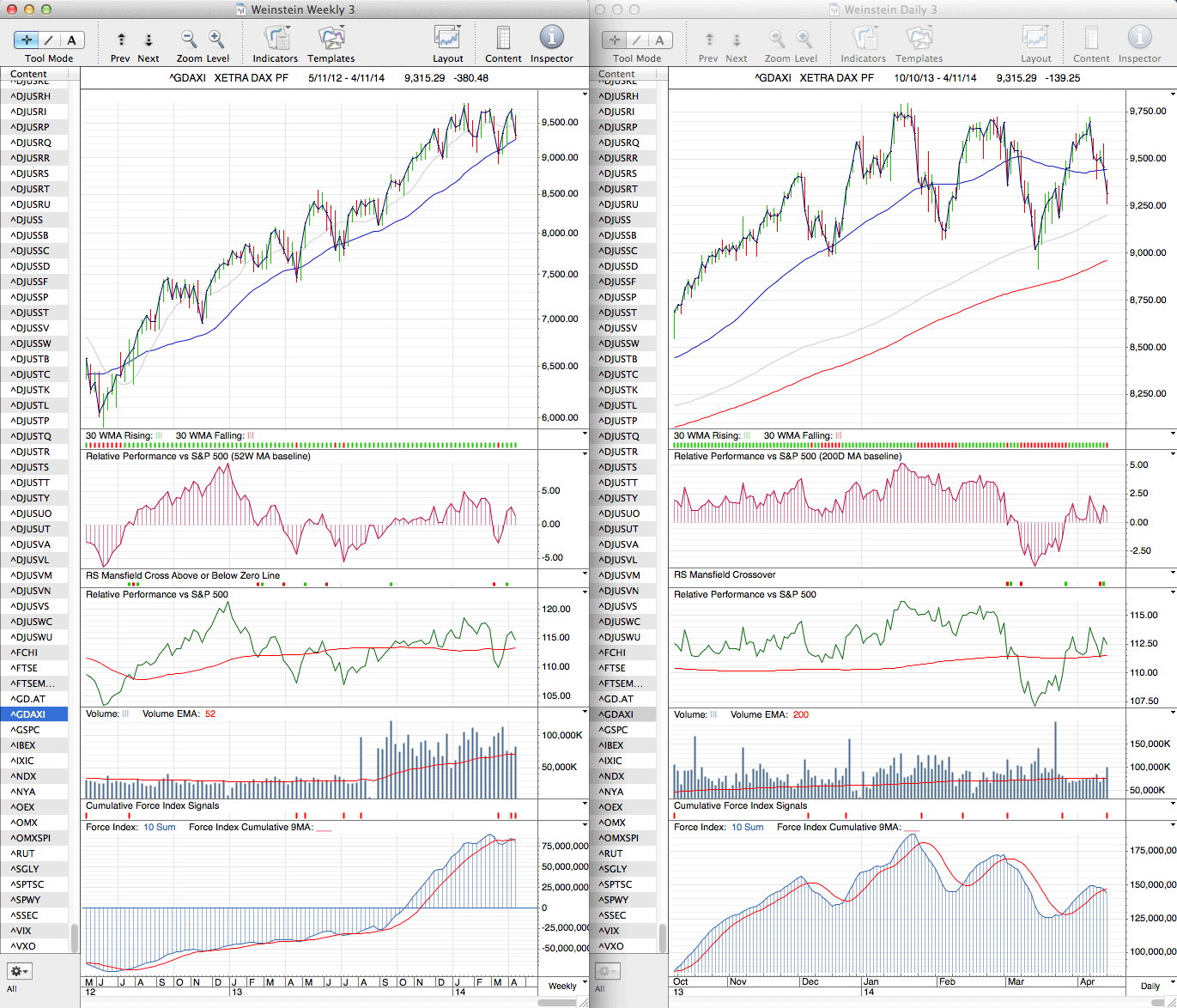Click the Next arrow in Weekly window

149,39
